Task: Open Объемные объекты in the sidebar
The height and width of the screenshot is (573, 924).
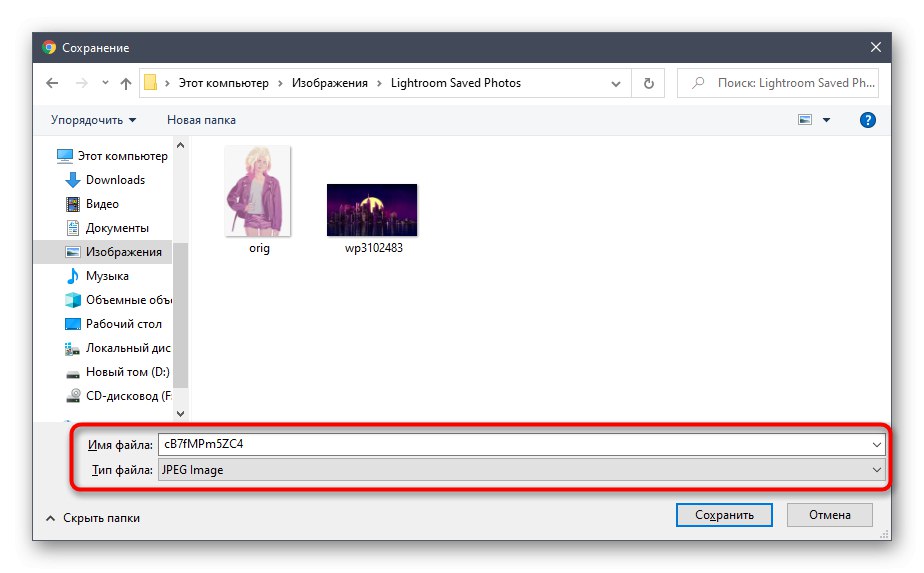Action: (118, 300)
